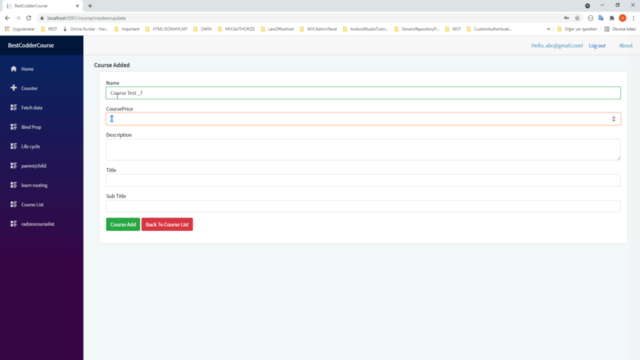
Task: Close the BestCodderCourse browser tab
Action: [77, 6]
